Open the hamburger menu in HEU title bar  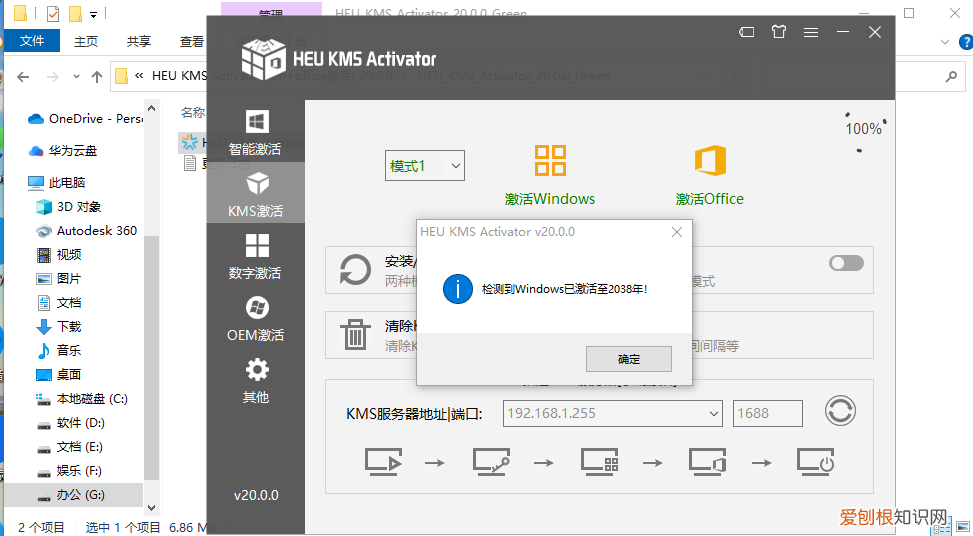(x=810, y=32)
